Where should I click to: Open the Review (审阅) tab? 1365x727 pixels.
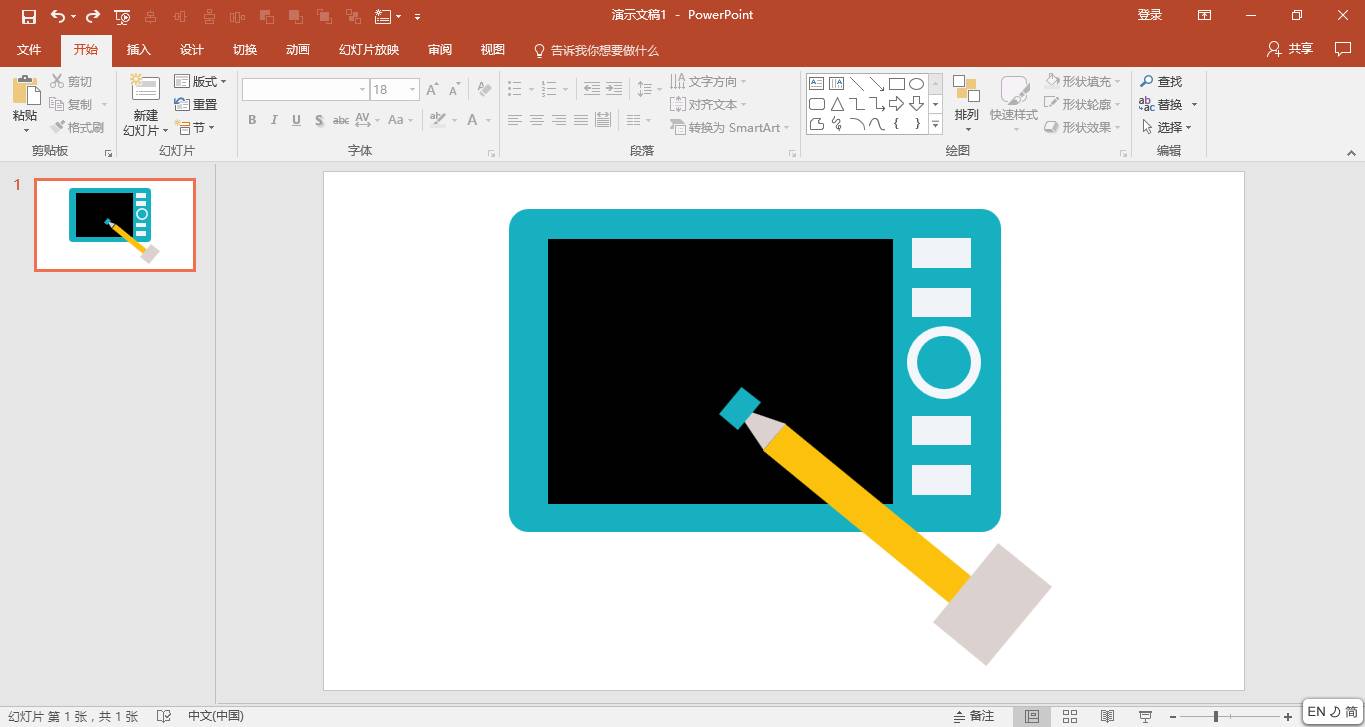(x=440, y=50)
